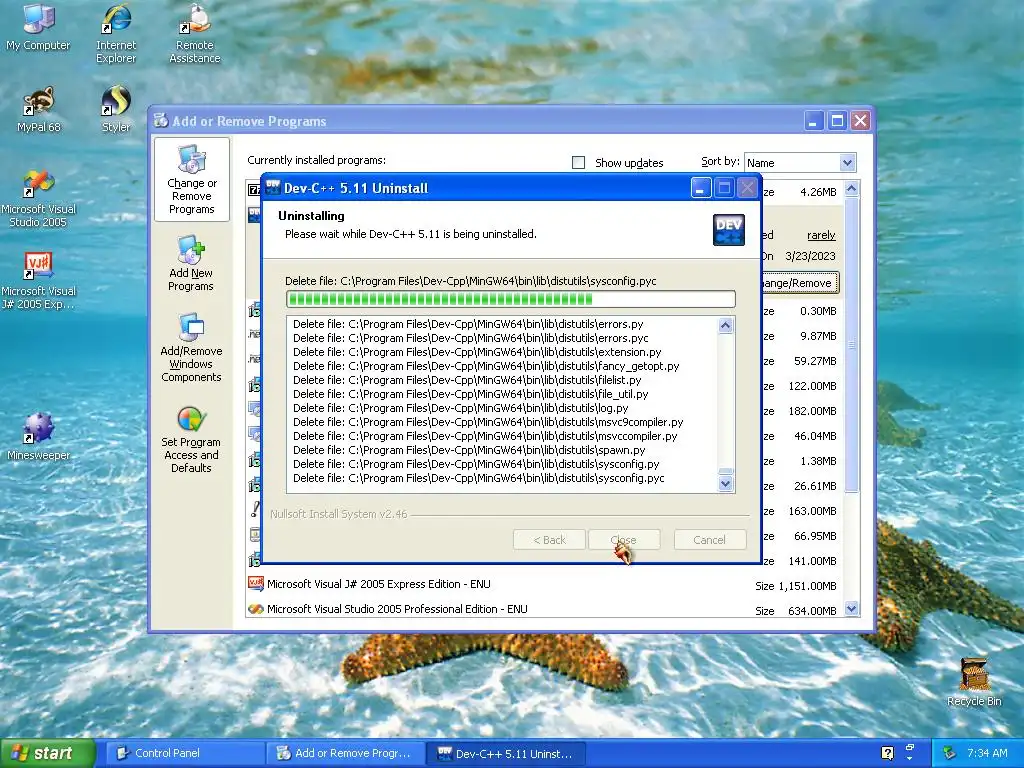Select log line deleting file_util.py

pyautogui.click(x=470, y=394)
